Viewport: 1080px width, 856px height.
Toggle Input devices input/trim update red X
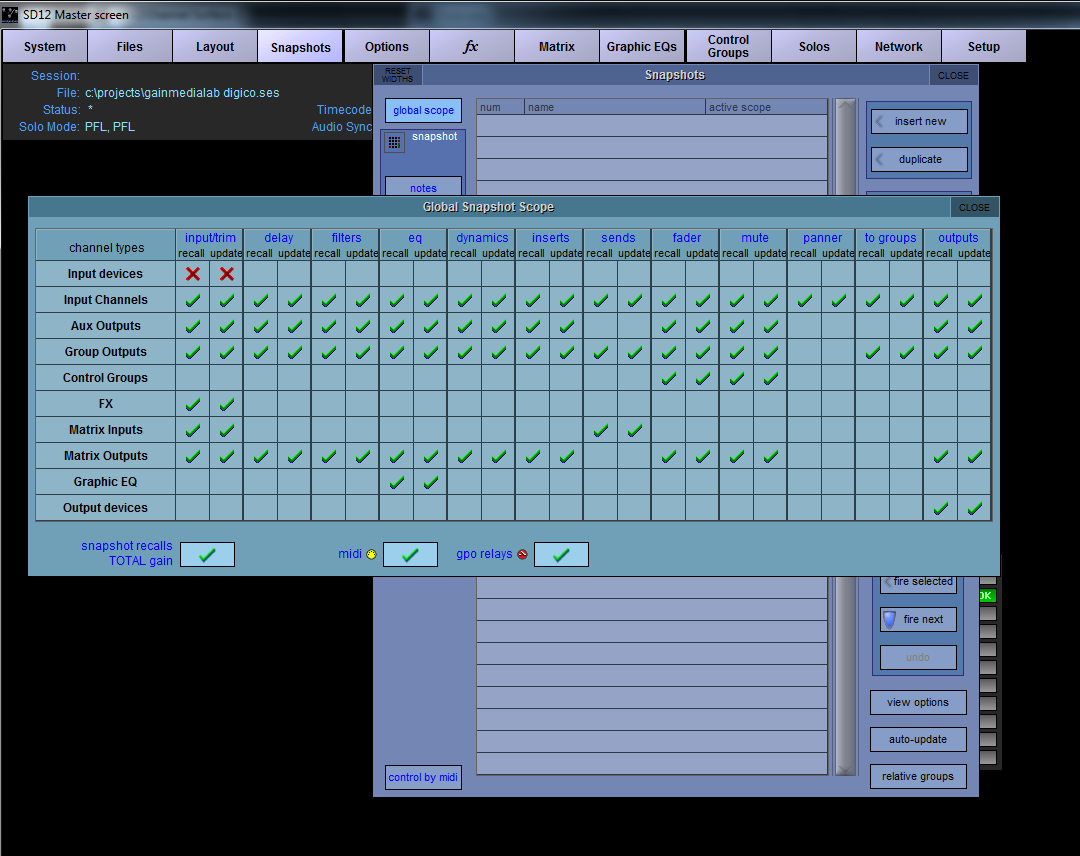(227, 274)
